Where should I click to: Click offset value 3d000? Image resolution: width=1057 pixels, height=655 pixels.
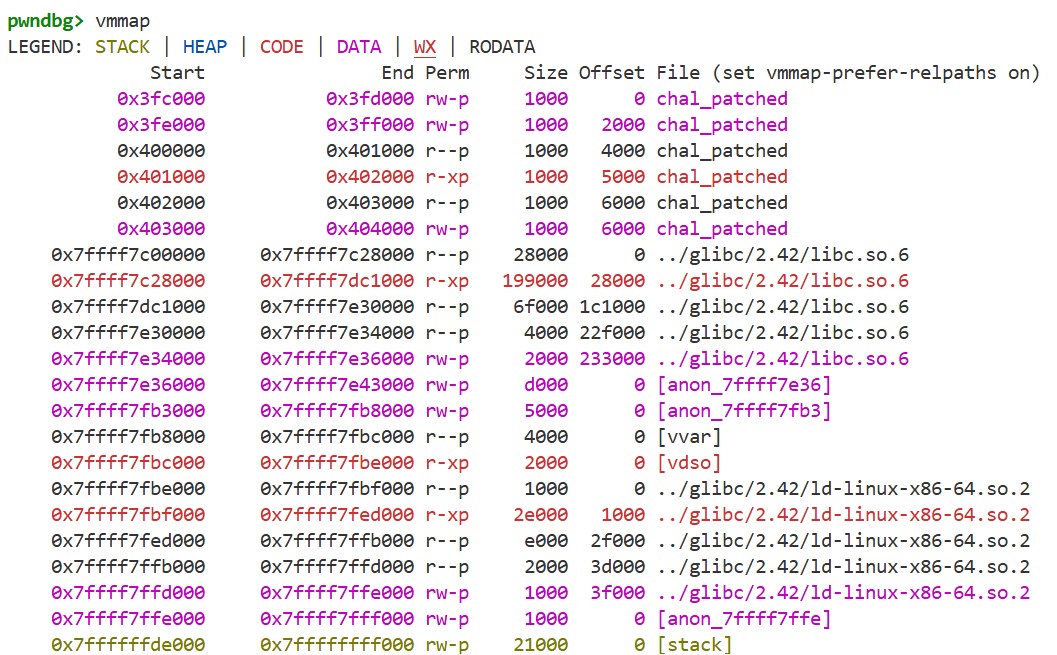tap(617, 567)
